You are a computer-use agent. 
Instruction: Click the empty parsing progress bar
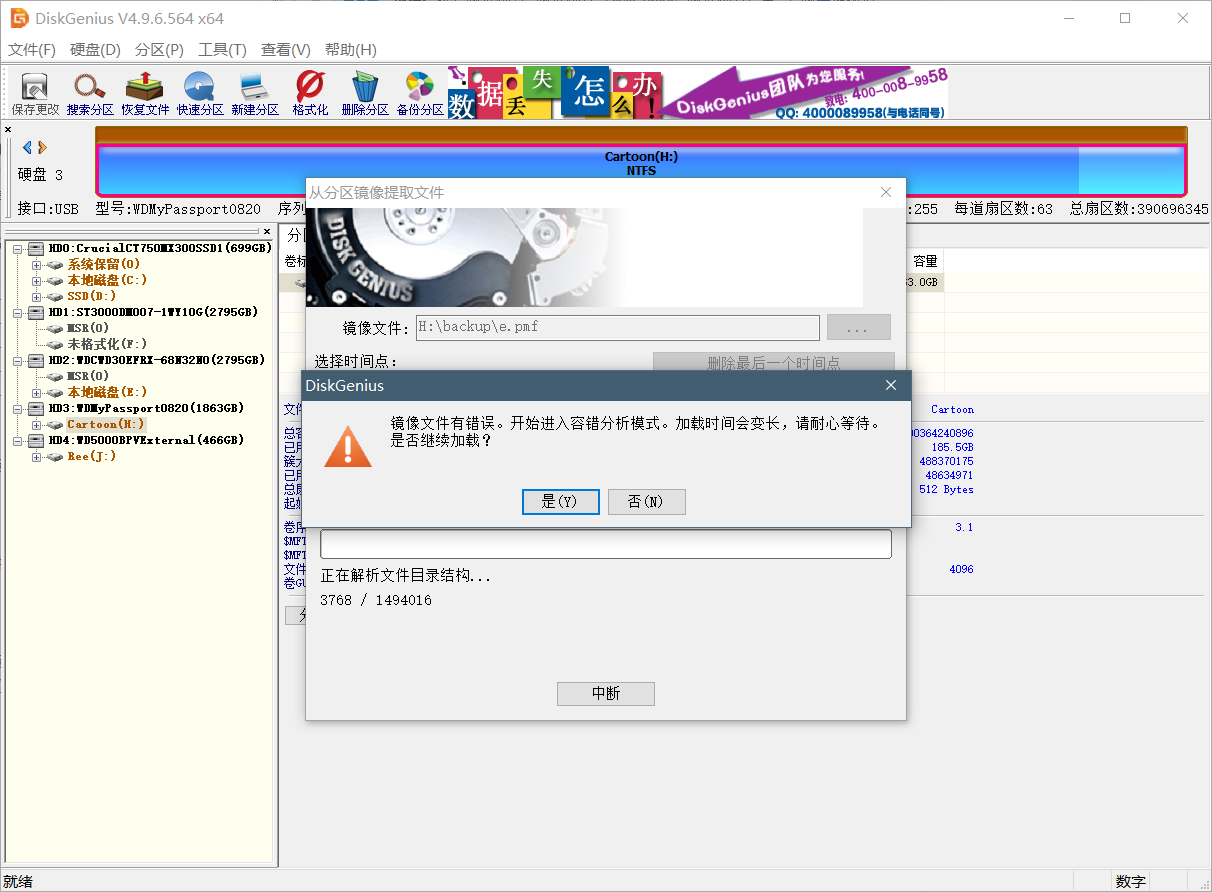click(x=606, y=544)
